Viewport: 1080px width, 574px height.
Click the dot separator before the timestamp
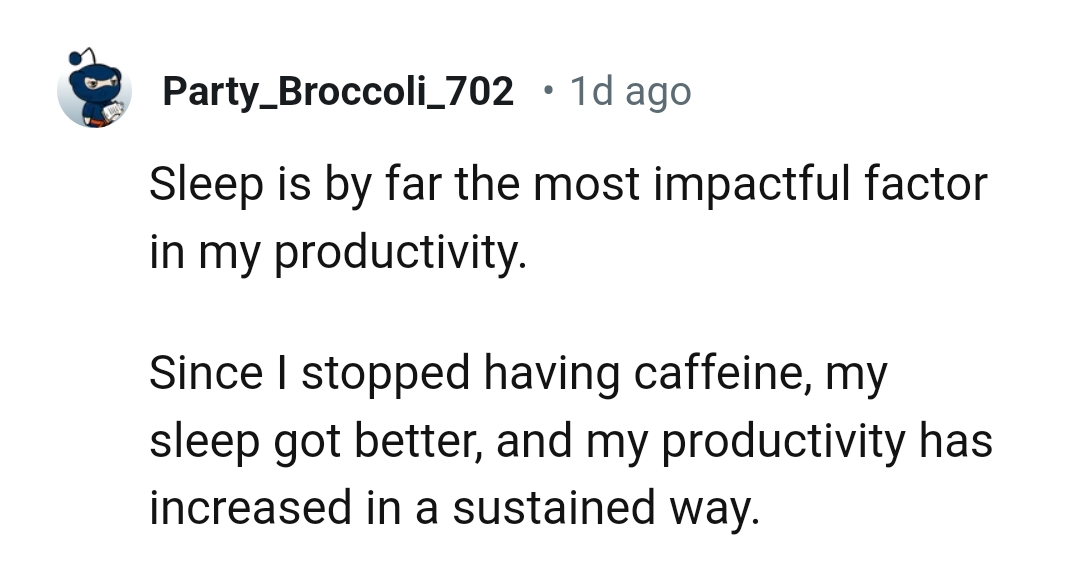(x=546, y=92)
